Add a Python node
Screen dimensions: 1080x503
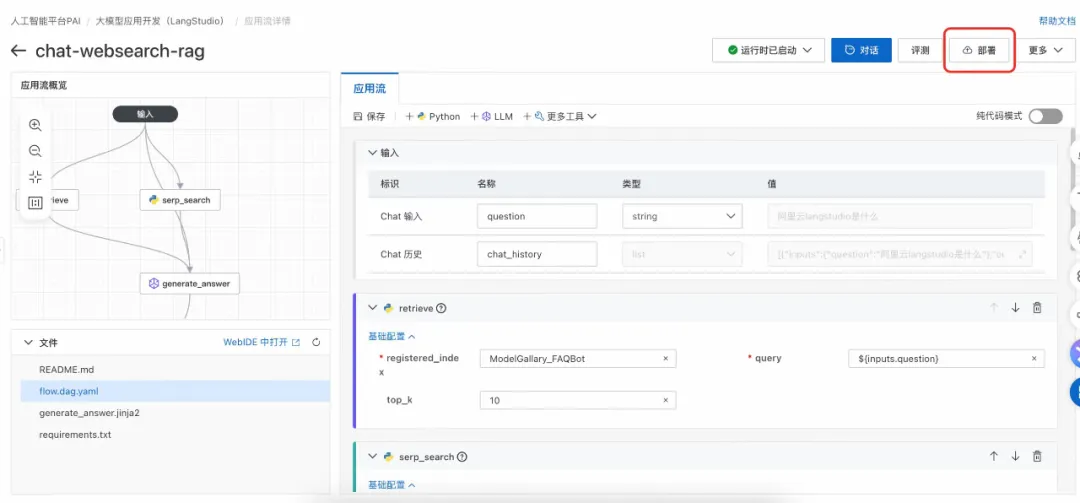tap(433, 116)
